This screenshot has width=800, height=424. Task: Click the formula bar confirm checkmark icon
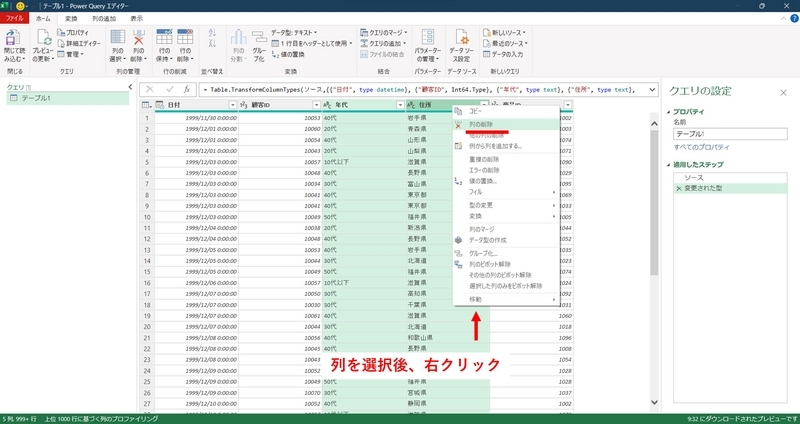pyautogui.click(x=170, y=89)
